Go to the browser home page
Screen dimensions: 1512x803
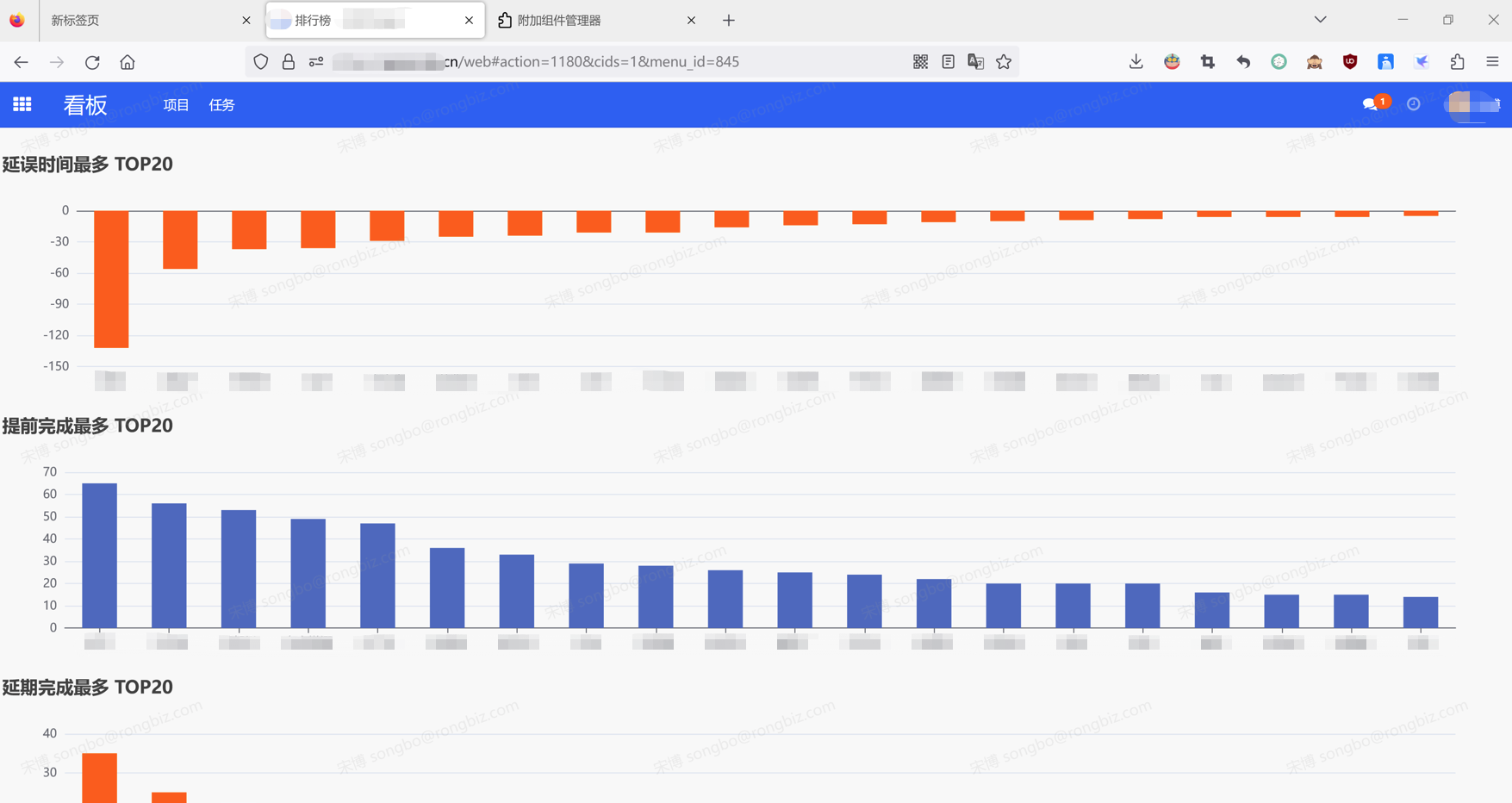click(x=128, y=62)
